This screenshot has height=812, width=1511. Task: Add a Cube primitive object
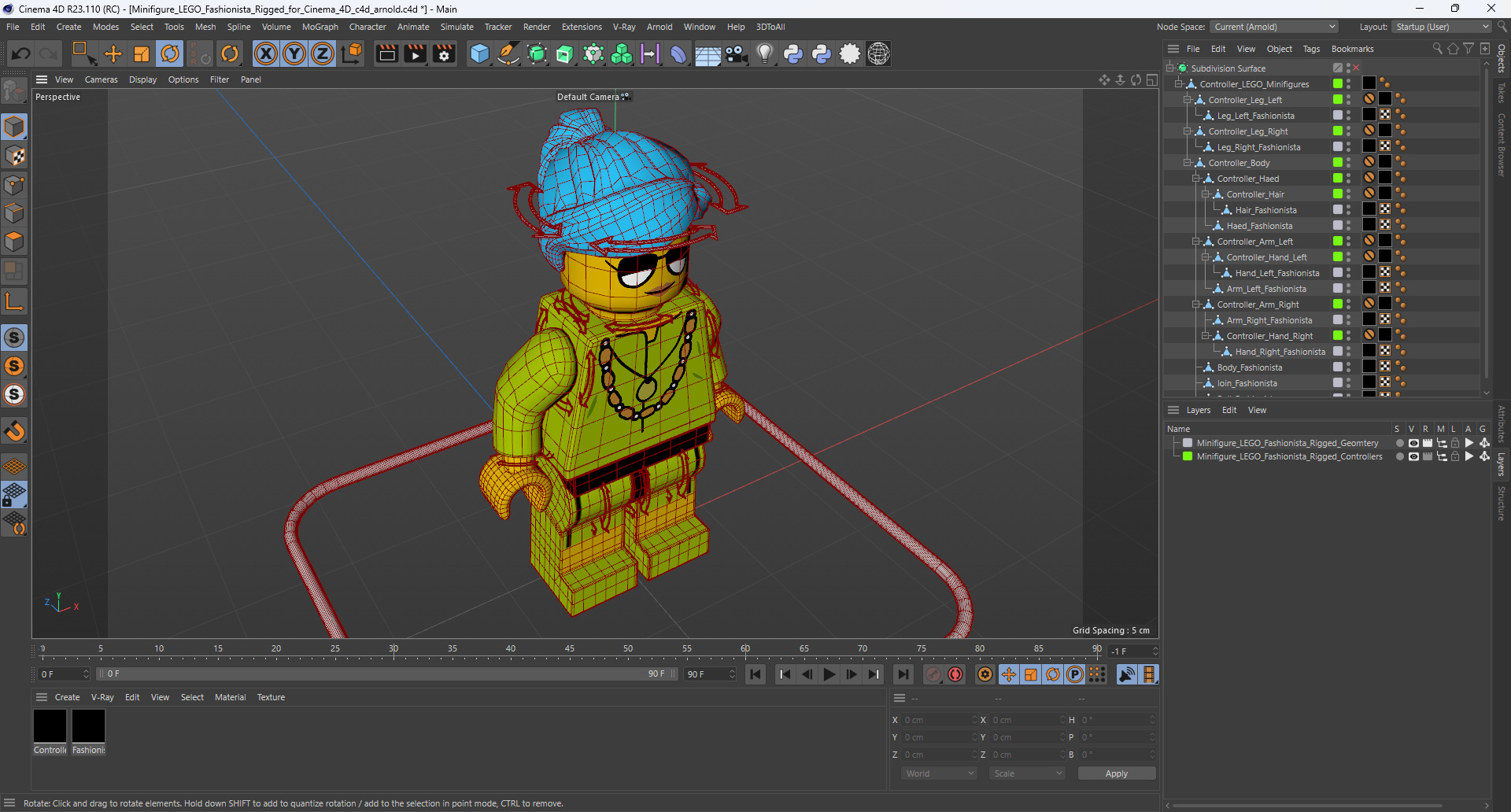coord(479,54)
